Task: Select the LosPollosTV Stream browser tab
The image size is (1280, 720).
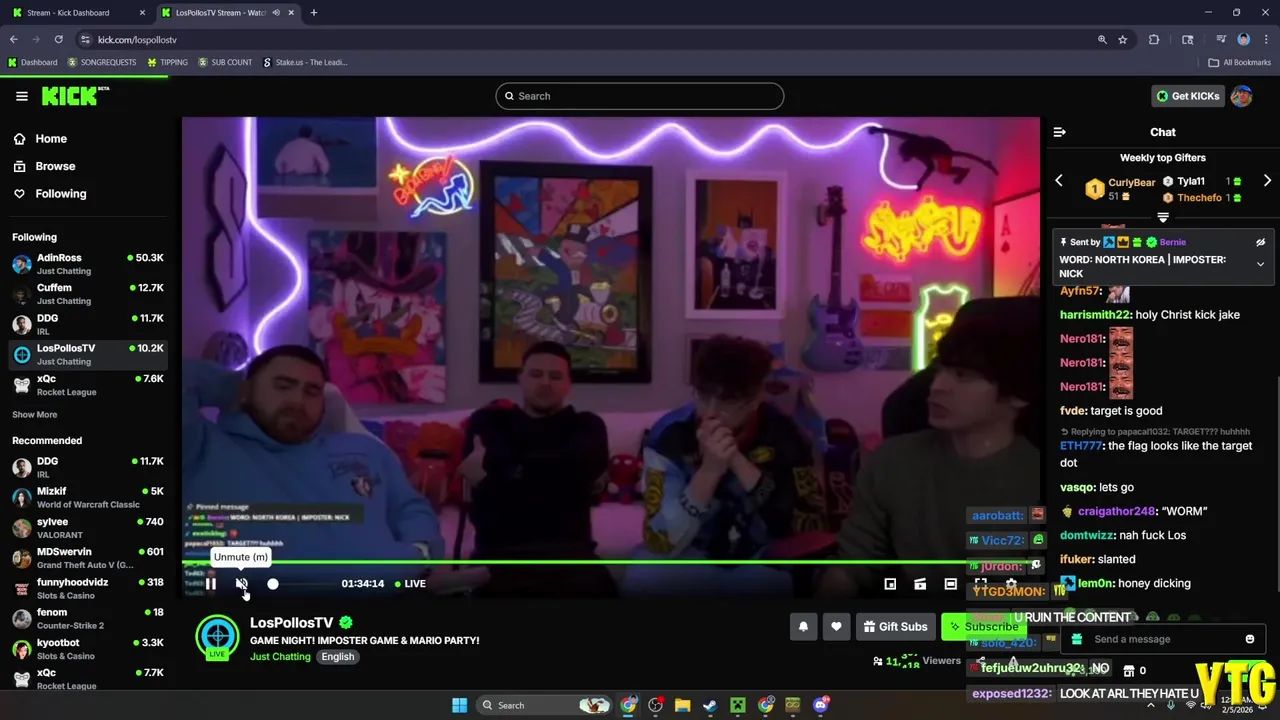Action: coord(229,13)
